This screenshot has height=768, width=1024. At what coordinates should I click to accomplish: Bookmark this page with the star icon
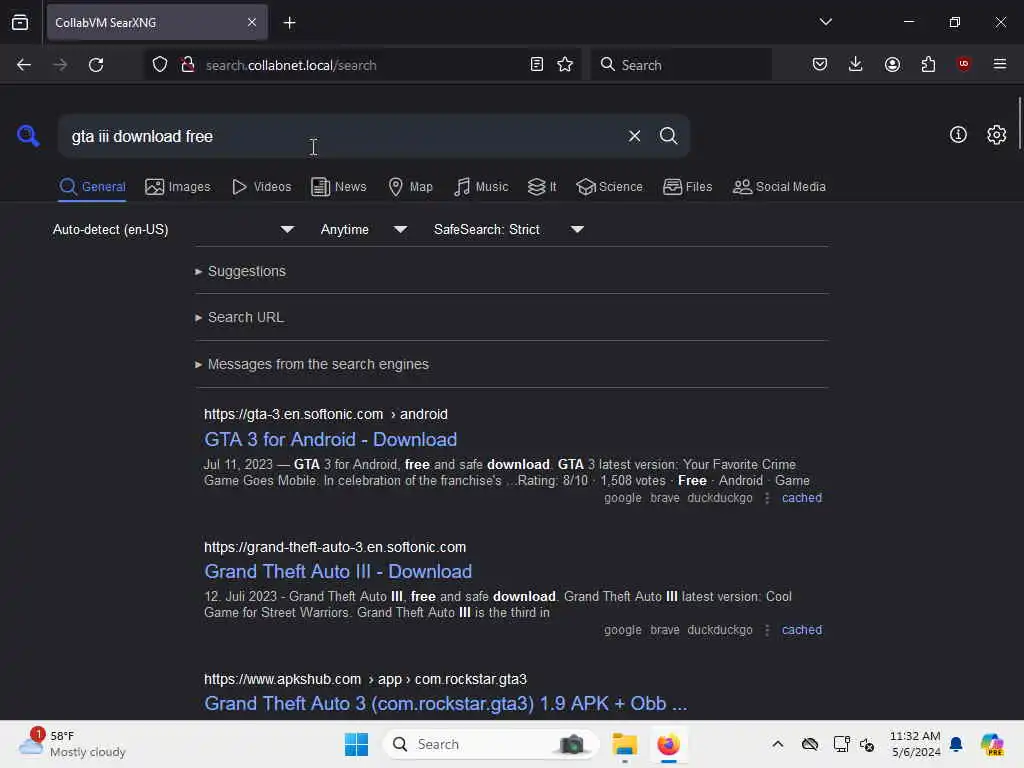point(565,65)
